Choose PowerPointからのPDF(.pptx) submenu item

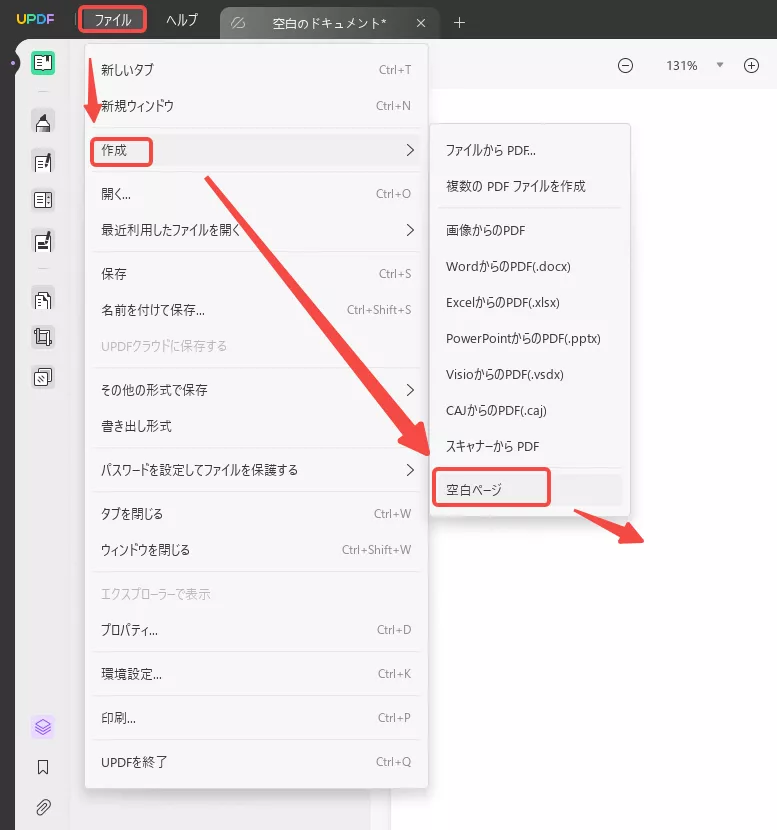(530, 338)
